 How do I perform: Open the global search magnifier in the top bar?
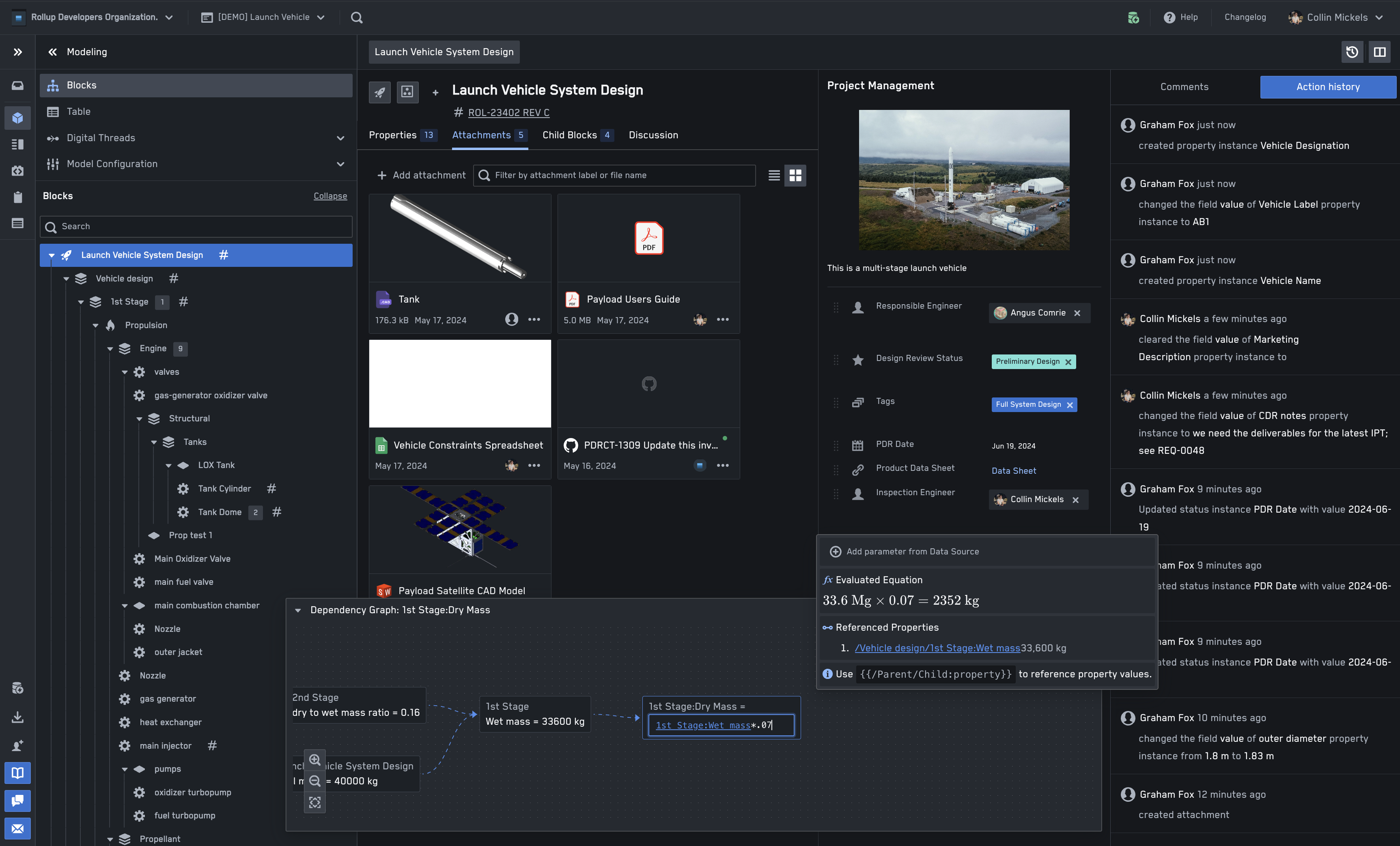[x=357, y=17]
